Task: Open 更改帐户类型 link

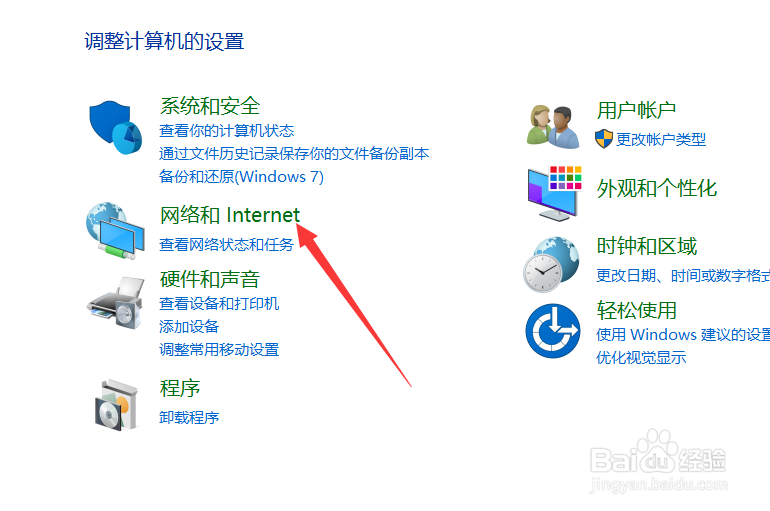Action: 661,139
